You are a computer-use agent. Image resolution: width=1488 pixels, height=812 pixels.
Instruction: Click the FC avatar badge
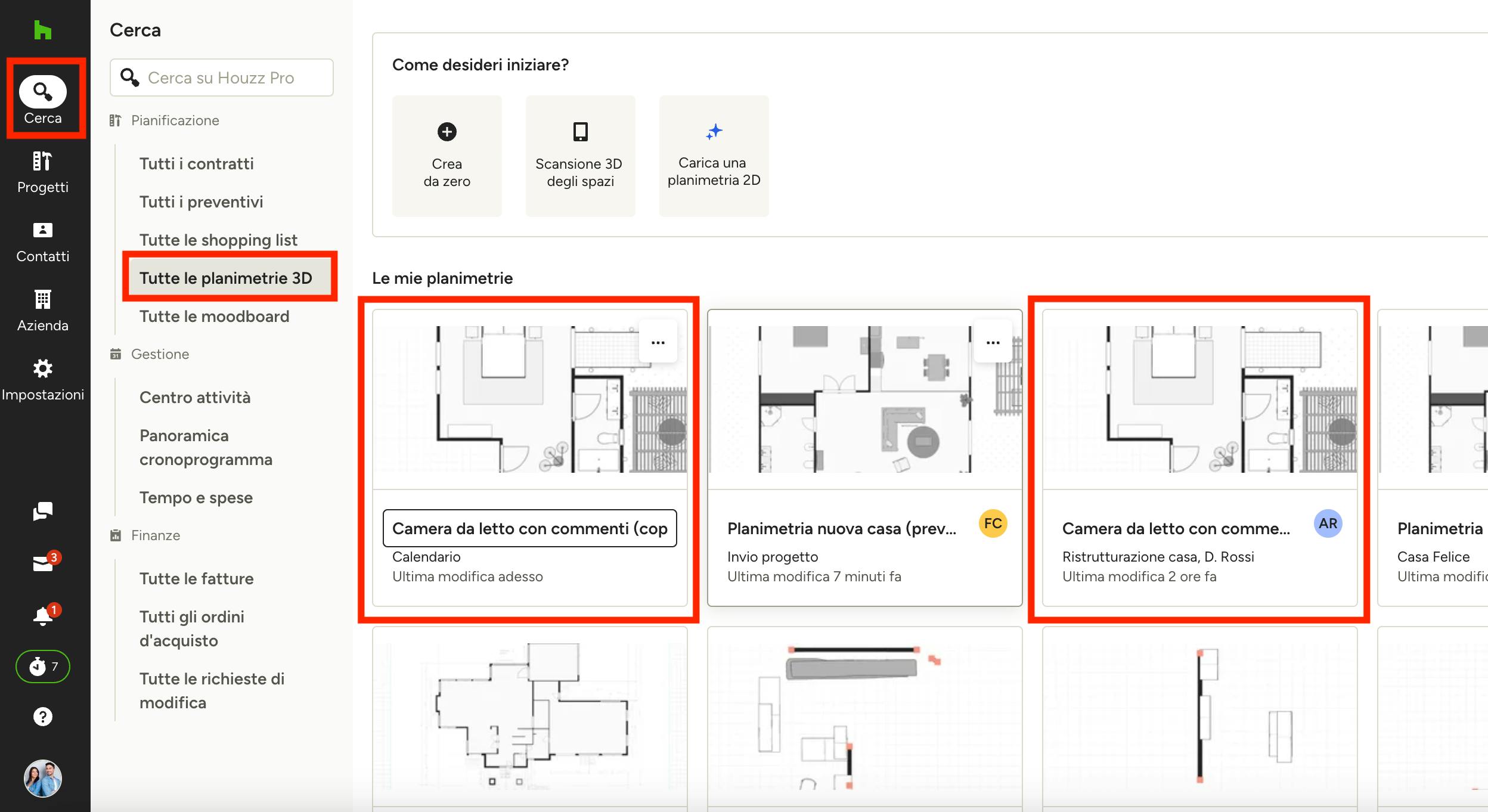coord(993,523)
